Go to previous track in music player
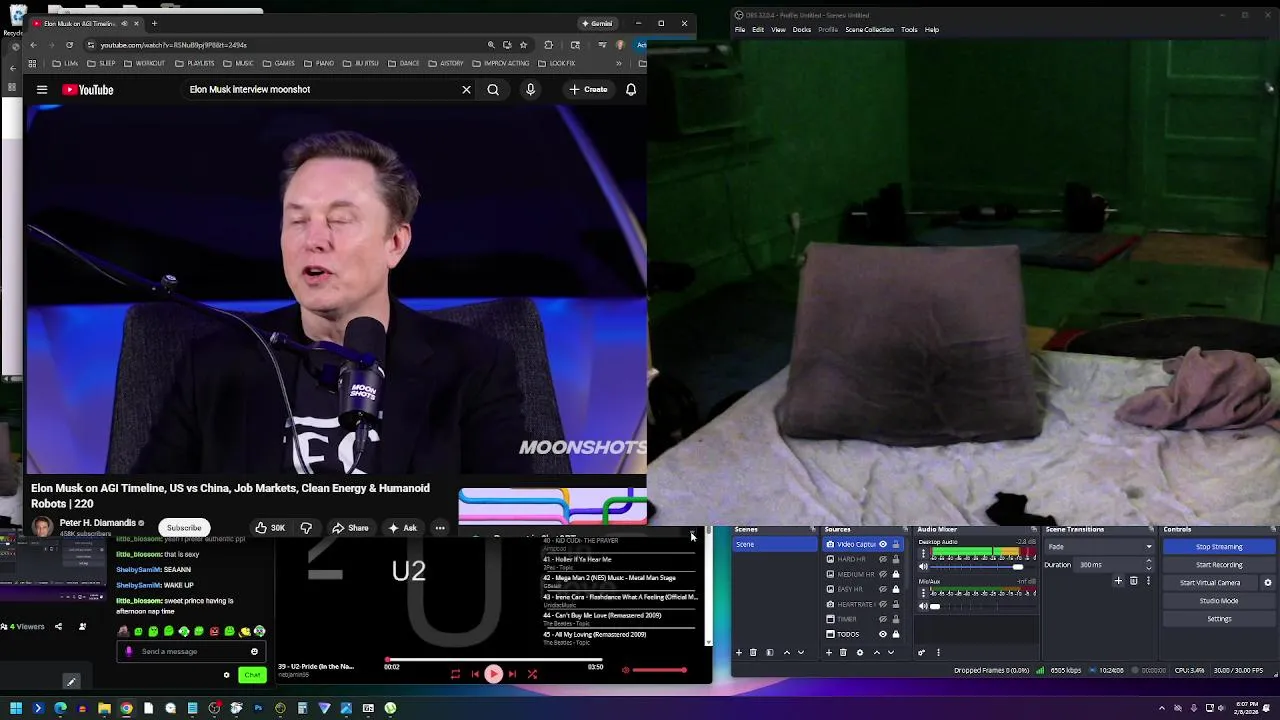This screenshot has height=720, width=1280. (475, 674)
